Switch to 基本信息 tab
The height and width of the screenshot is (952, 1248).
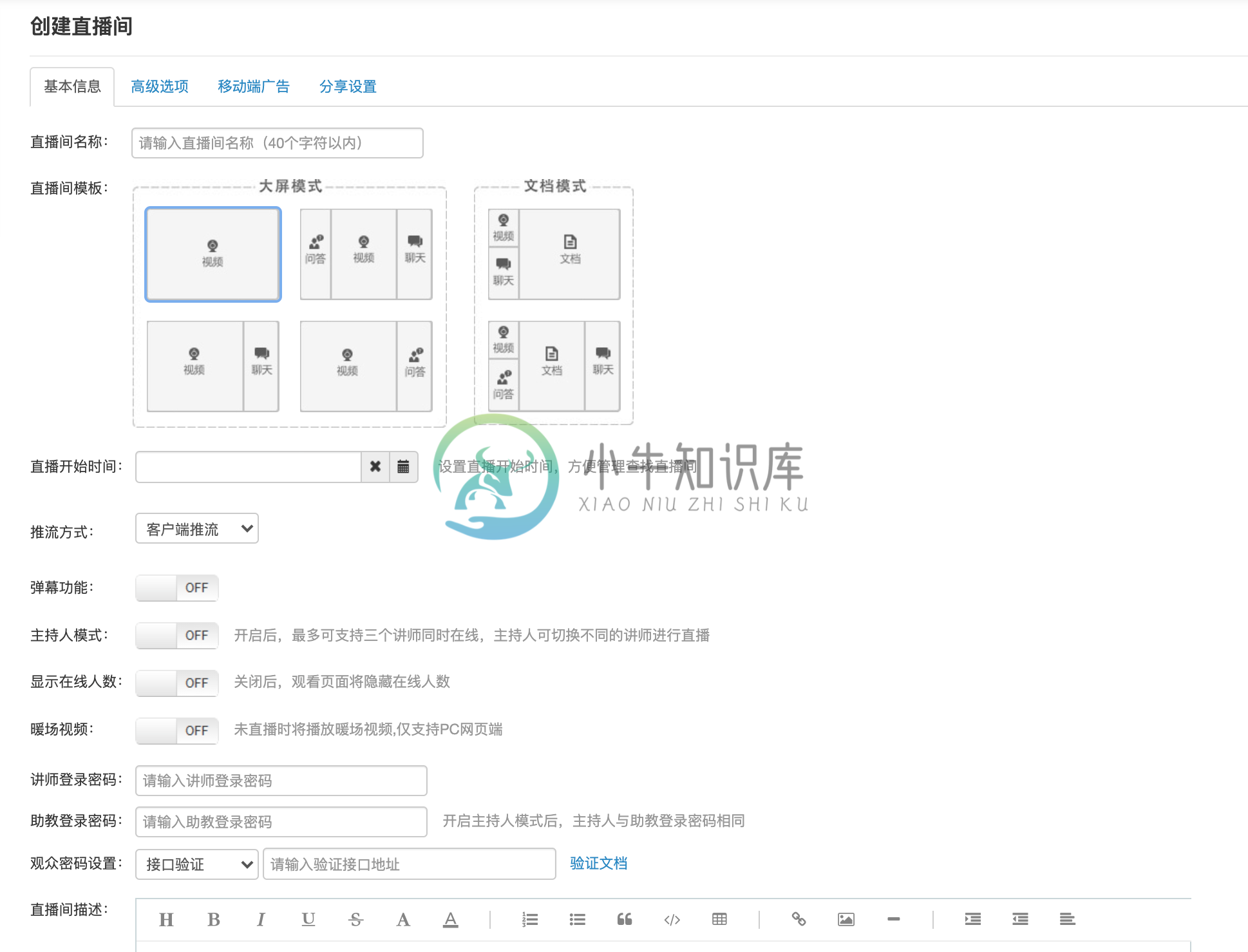(72, 86)
